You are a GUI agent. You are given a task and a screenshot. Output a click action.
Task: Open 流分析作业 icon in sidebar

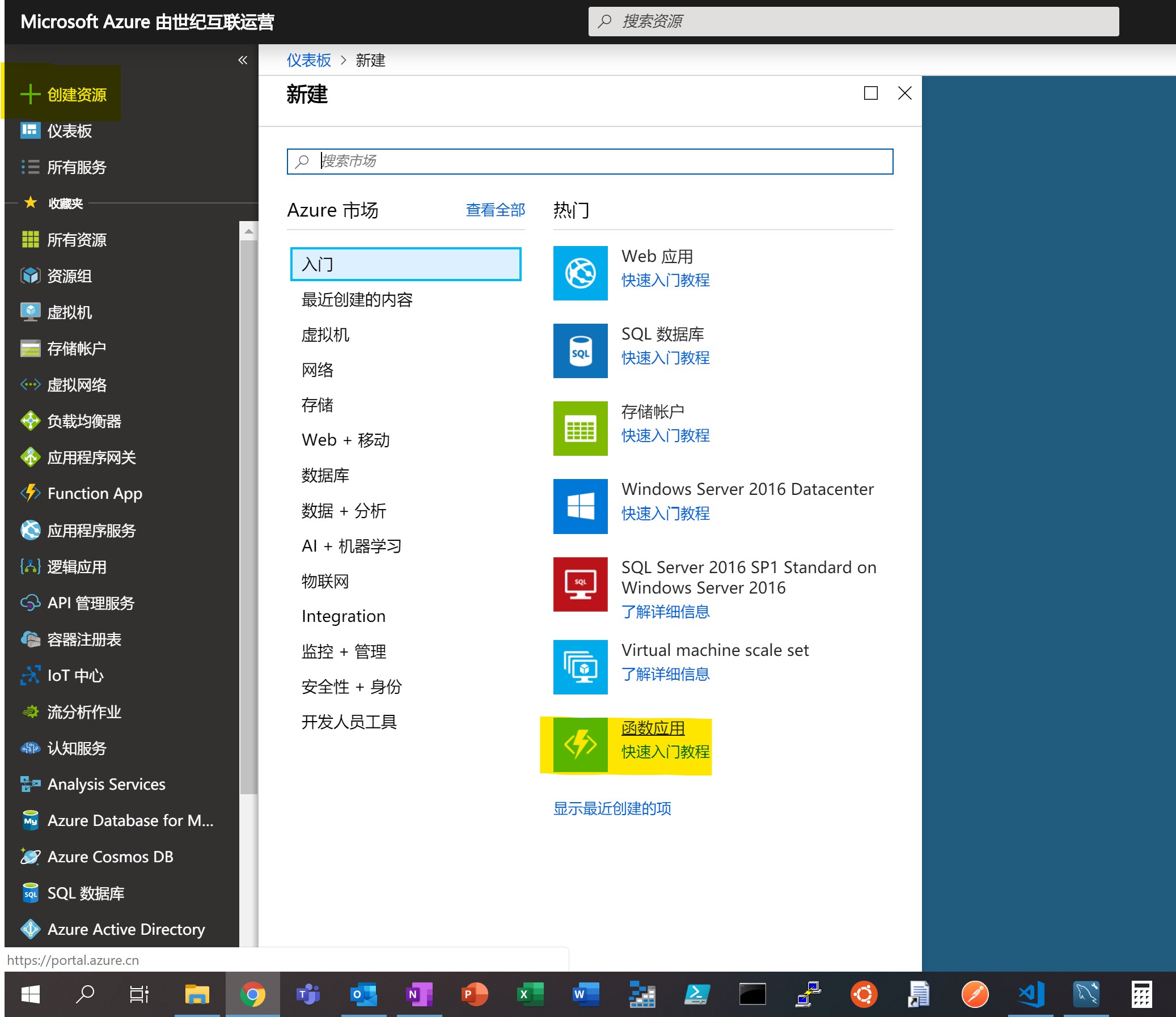click(30, 711)
